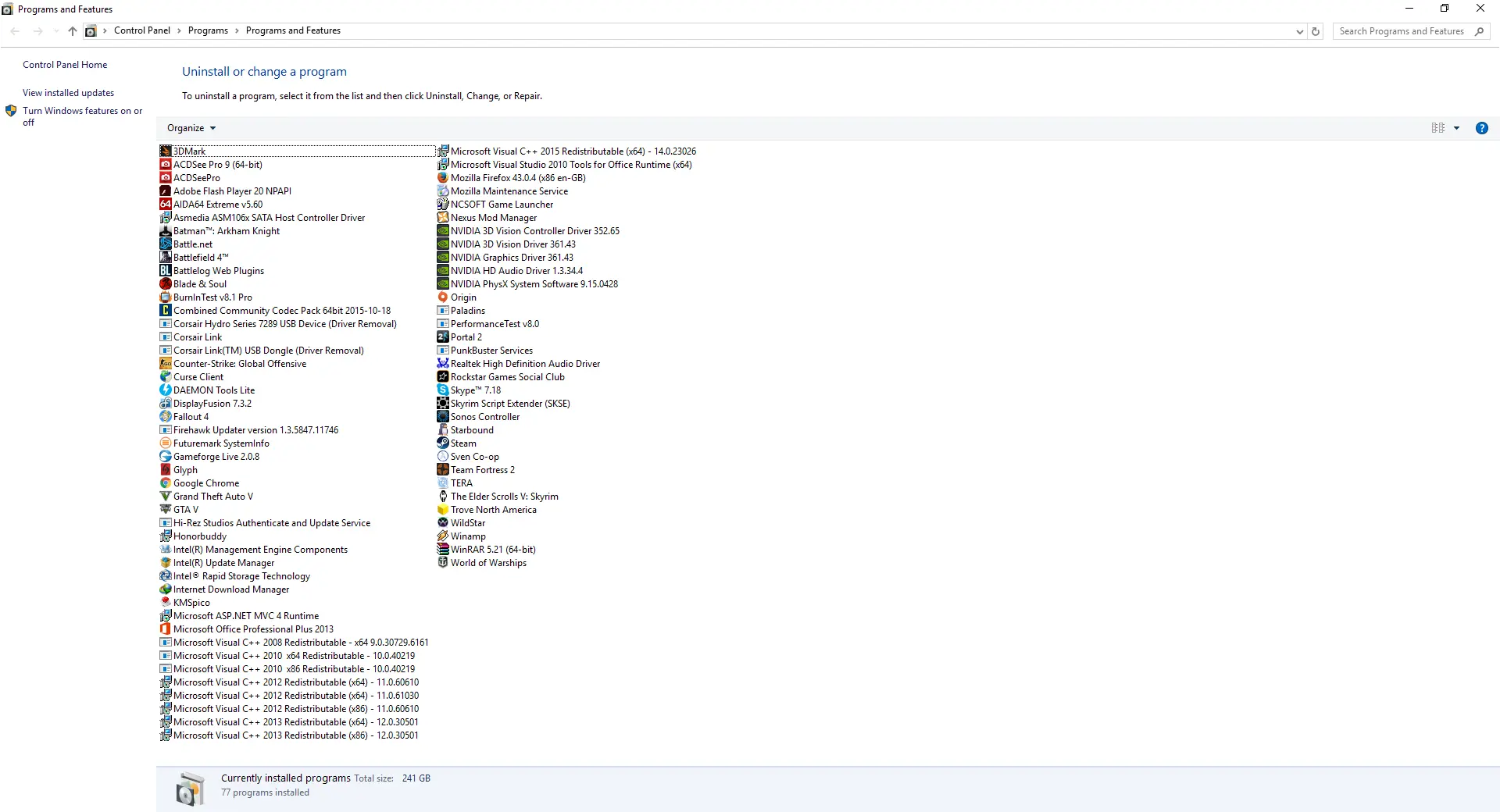
Task: Open the Organize dropdown menu
Action: click(191, 128)
